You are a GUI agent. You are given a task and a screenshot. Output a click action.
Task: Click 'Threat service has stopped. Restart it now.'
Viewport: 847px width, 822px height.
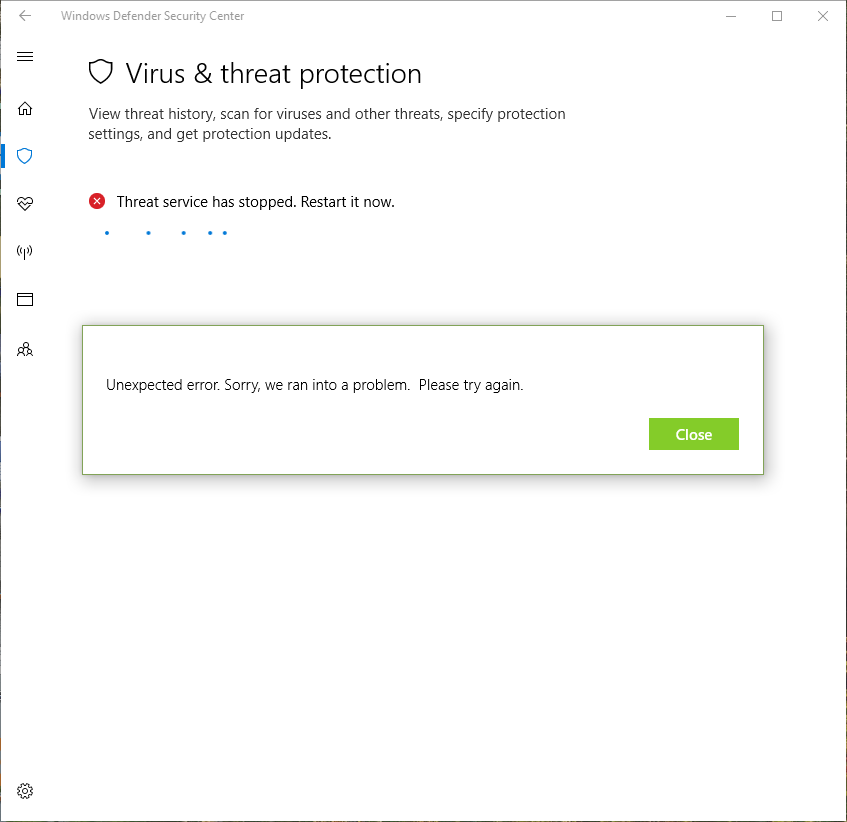[x=255, y=202]
